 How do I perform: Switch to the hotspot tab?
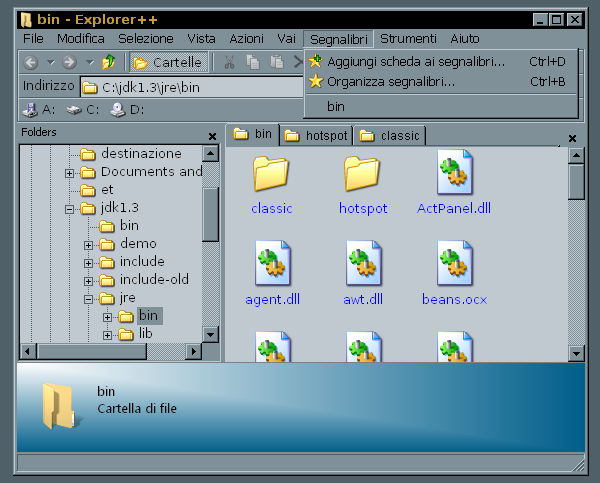(316, 135)
